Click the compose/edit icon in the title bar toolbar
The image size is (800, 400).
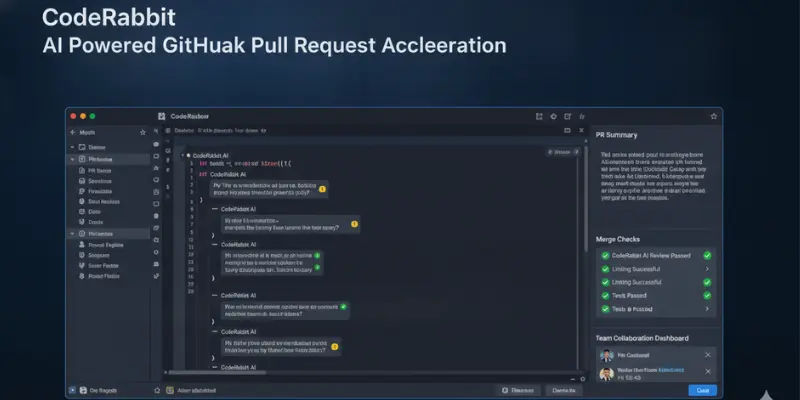click(567, 116)
